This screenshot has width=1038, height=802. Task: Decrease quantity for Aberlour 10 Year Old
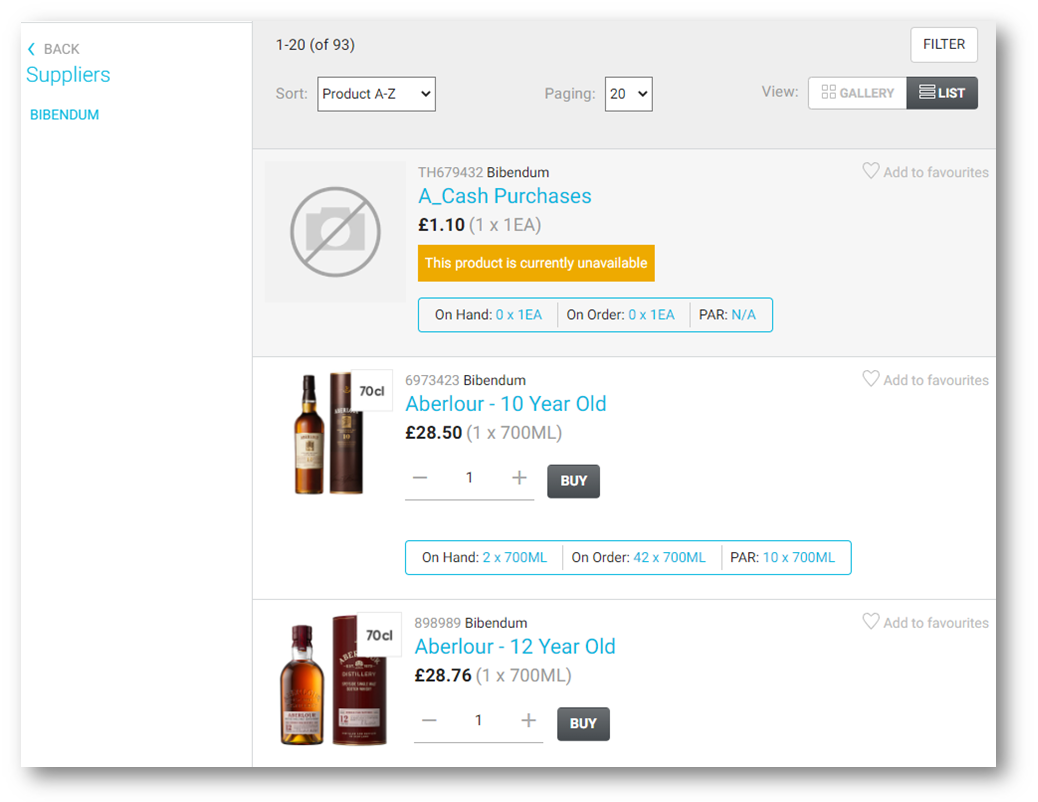(x=420, y=477)
